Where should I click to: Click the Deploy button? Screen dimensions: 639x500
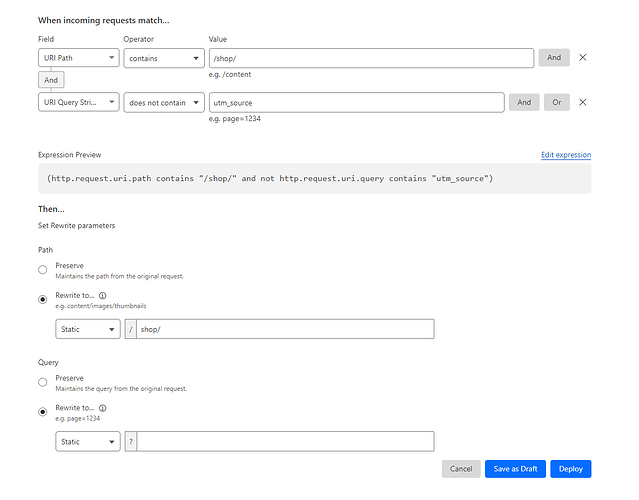tap(570, 469)
